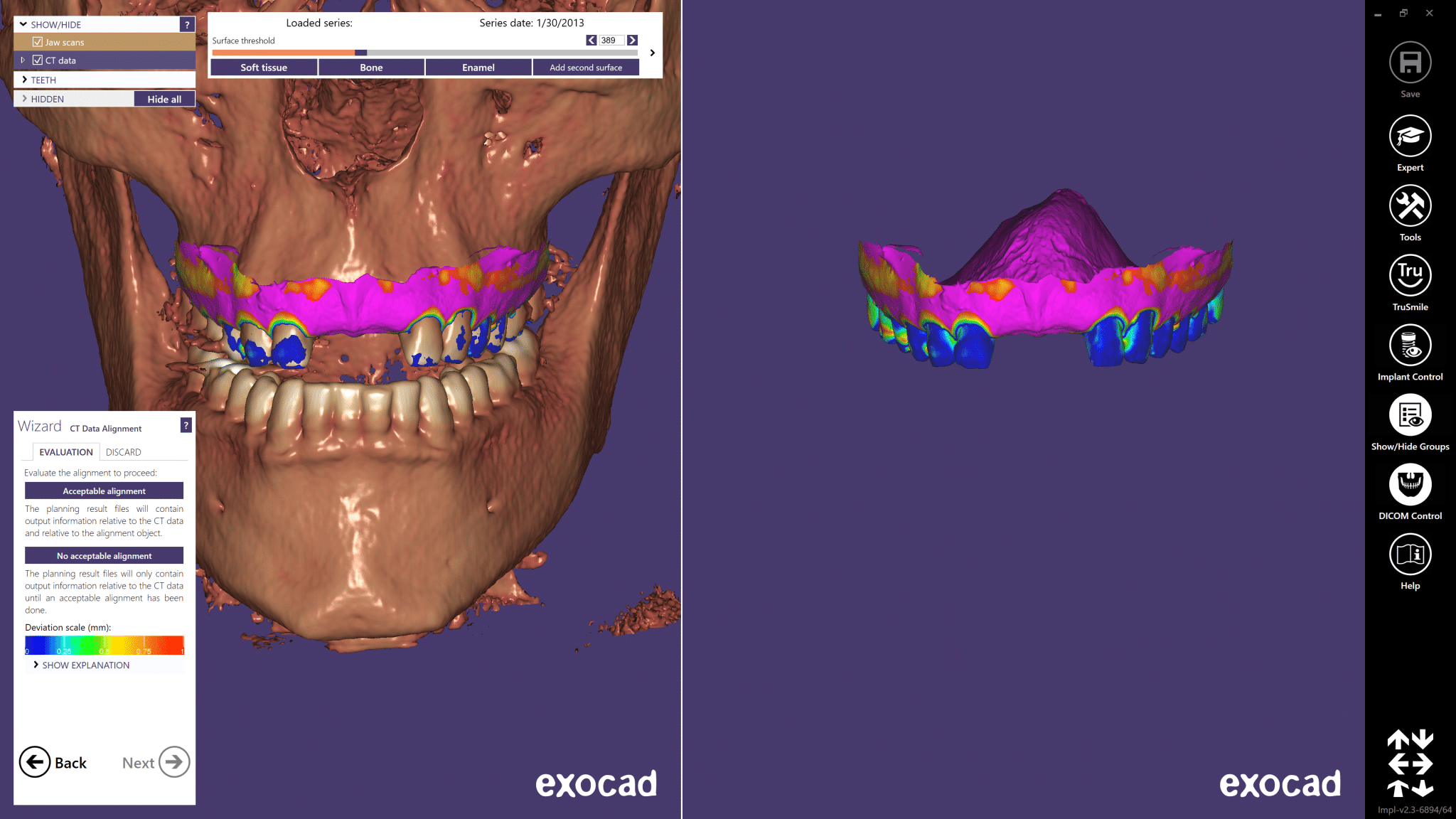This screenshot has width=1456, height=819.
Task: Switch to the EVALUATION tab
Action: point(66,452)
